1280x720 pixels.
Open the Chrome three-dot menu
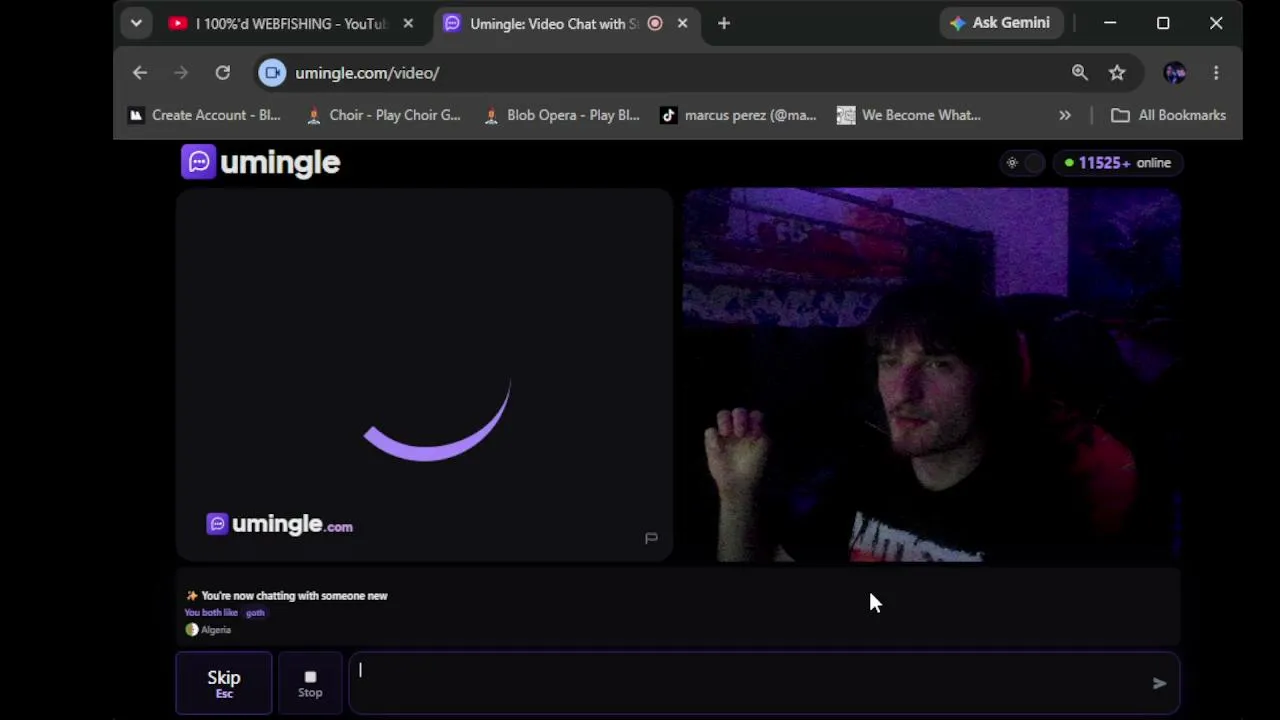(1216, 72)
